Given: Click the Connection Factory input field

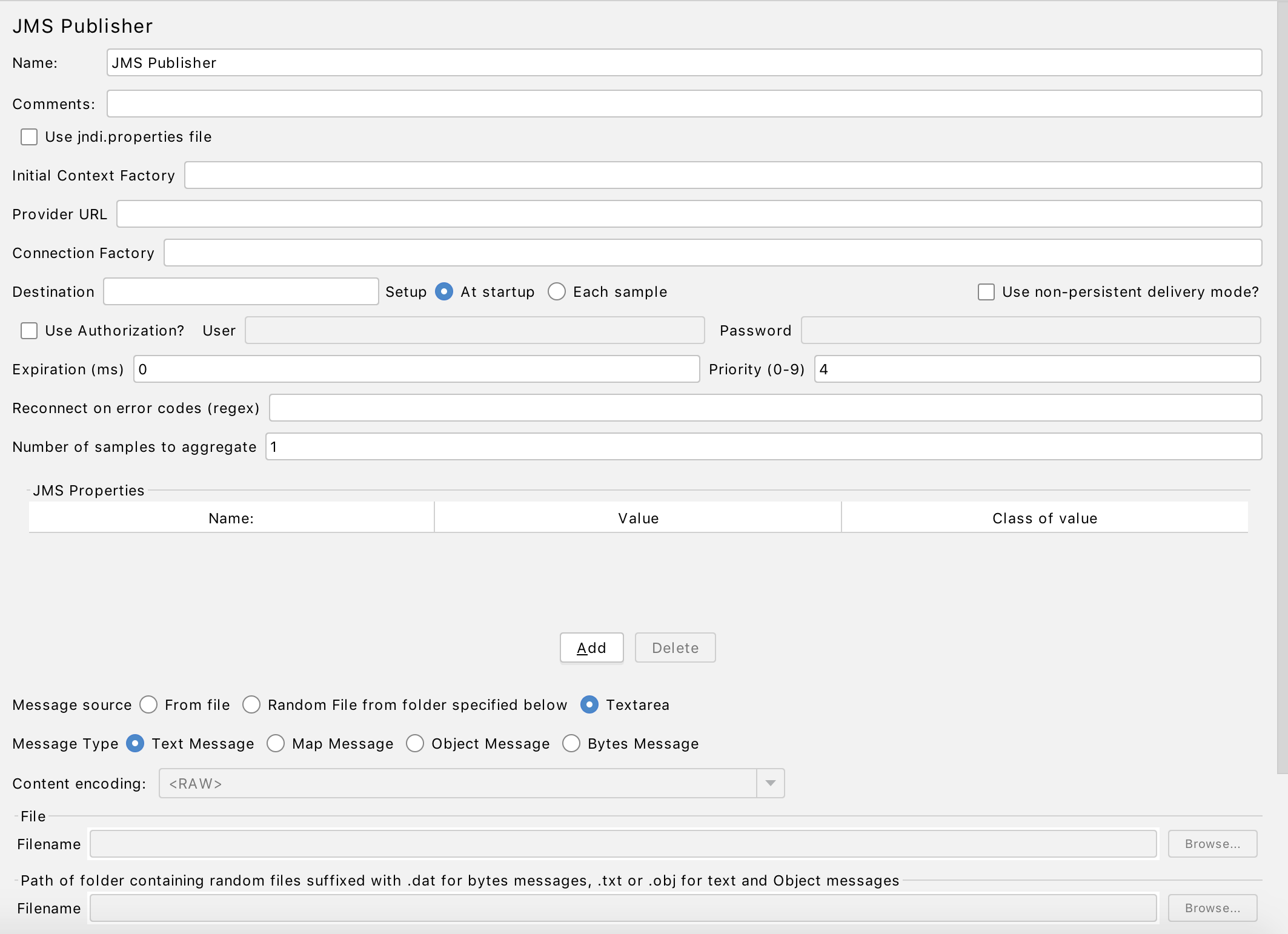Looking at the screenshot, I should [x=712, y=253].
